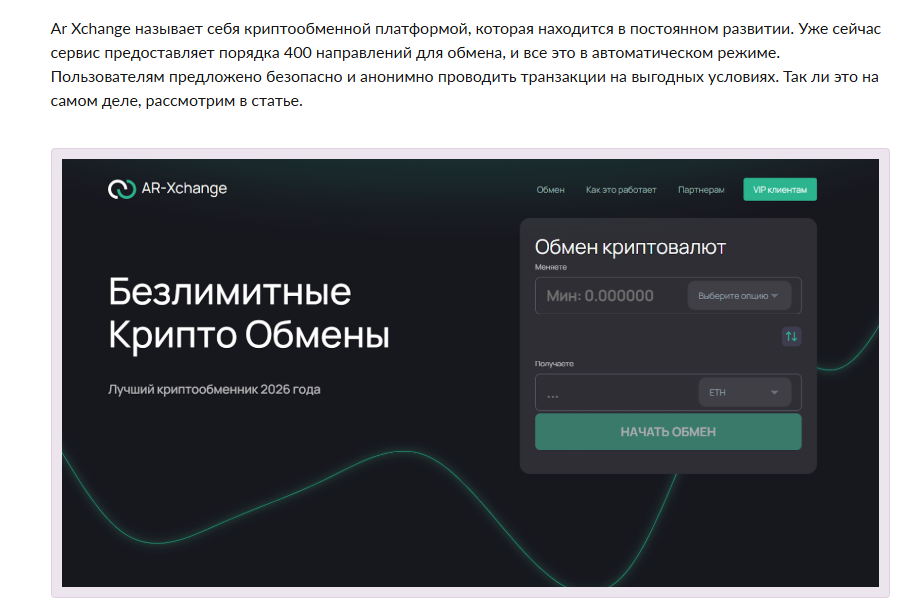Viewport: 916px width, 607px height.
Task: Select the «Обмен» menu item
Action: [549, 187]
